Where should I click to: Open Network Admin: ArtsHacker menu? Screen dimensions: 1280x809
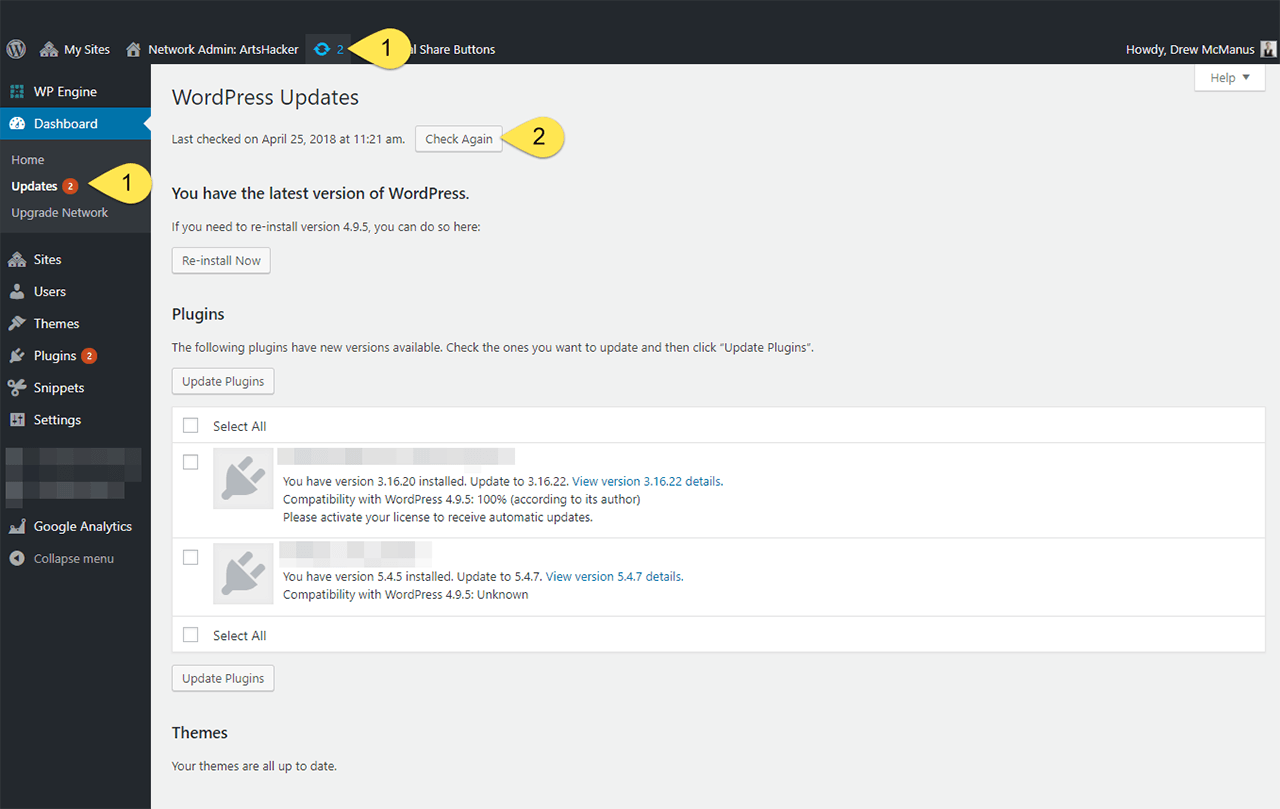[x=212, y=49]
